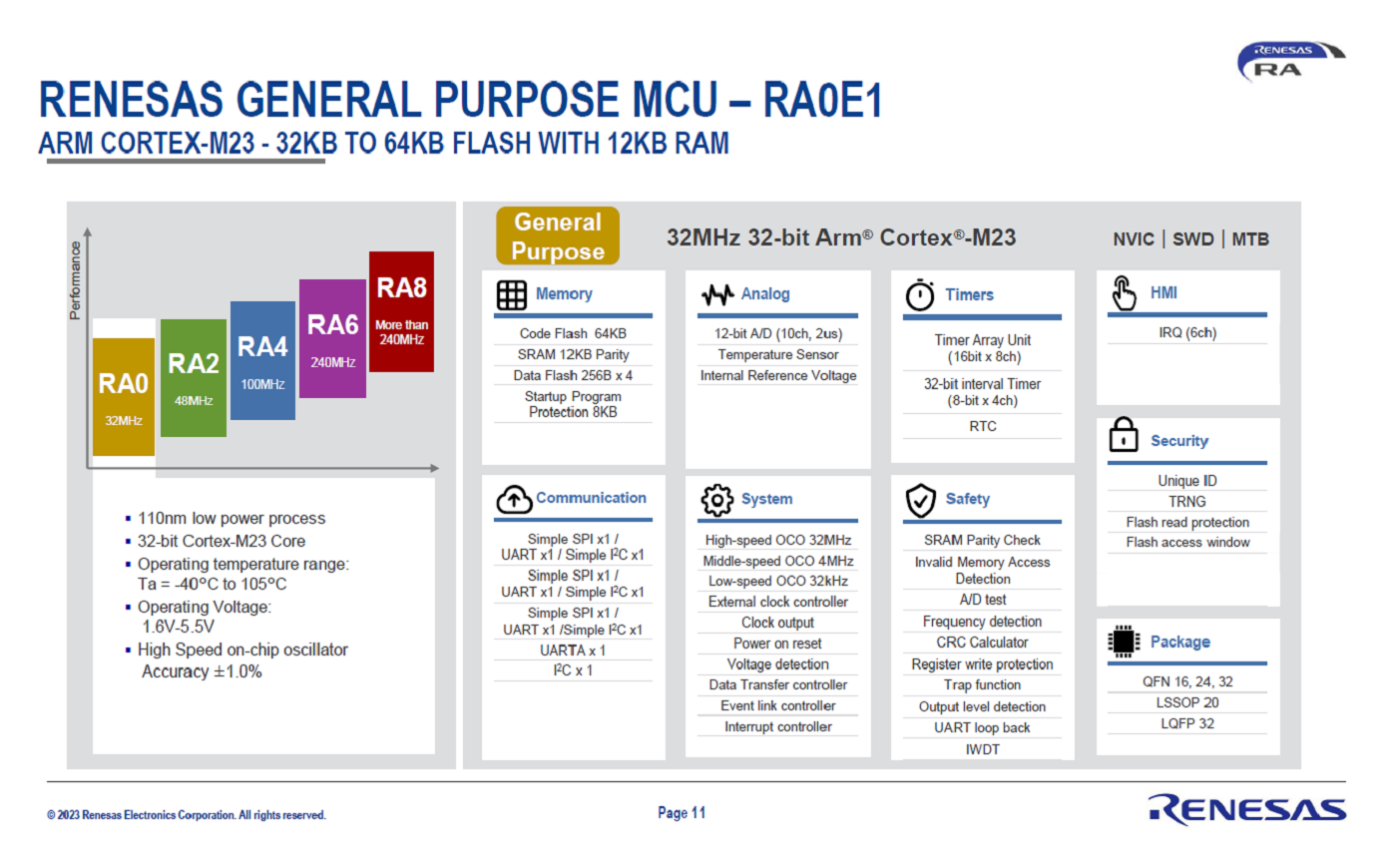
Task: Click 'QFN 16, 24, 32' package entry
Action: (x=1187, y=681)
